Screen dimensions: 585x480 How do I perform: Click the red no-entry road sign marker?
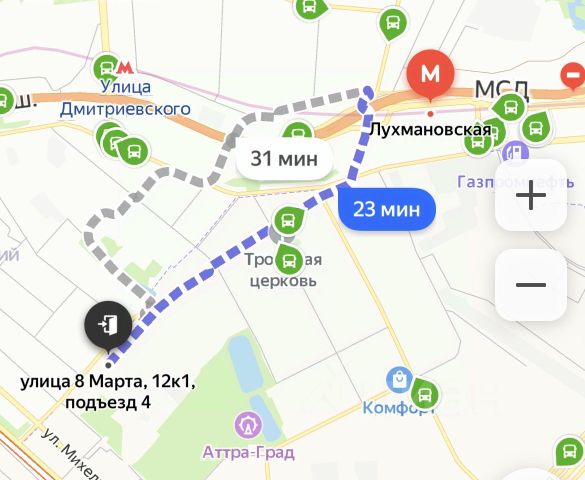573,76
